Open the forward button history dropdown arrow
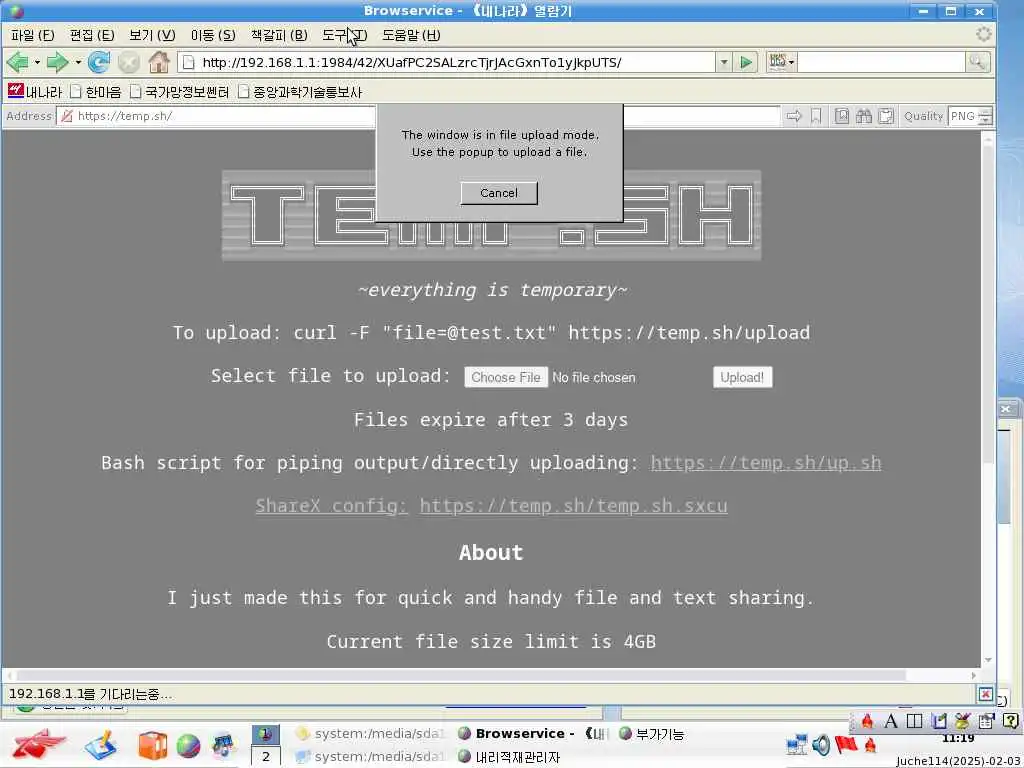 click(x=78, y=63)
